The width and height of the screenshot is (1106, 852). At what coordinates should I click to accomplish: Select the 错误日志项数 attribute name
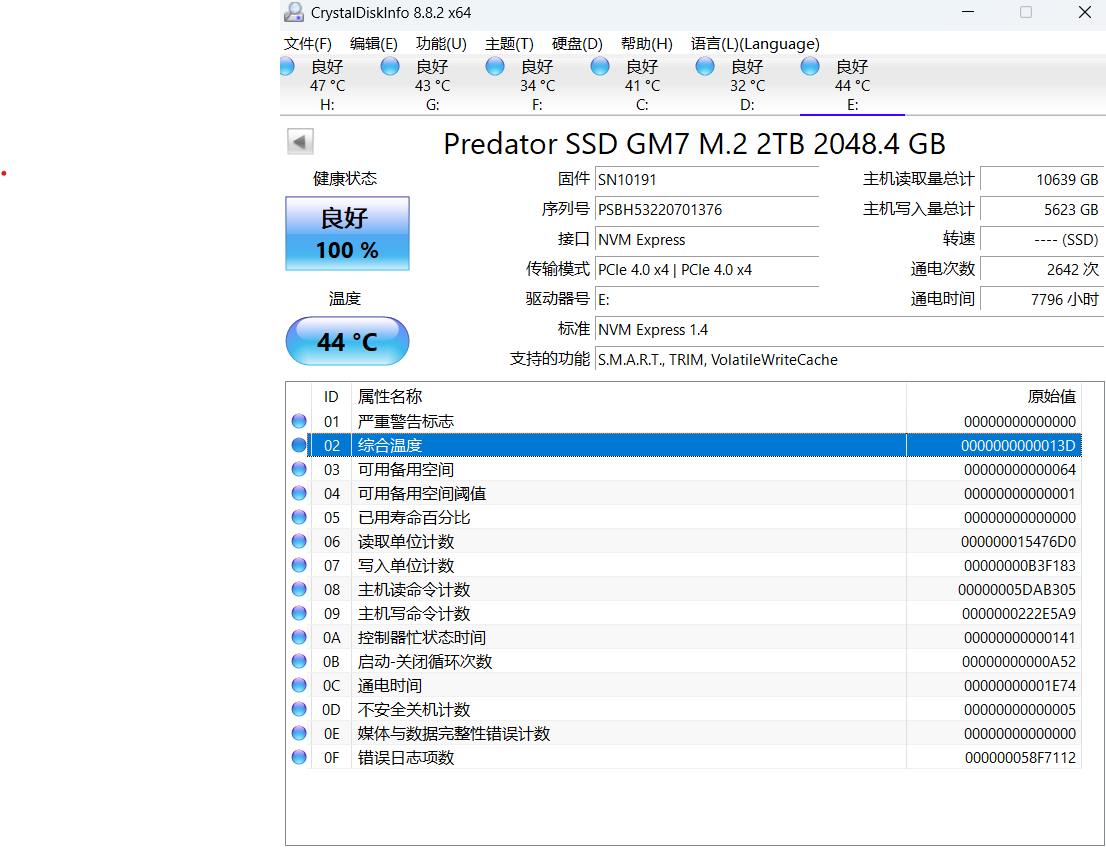pyautogui.click(x=406, y=757)
